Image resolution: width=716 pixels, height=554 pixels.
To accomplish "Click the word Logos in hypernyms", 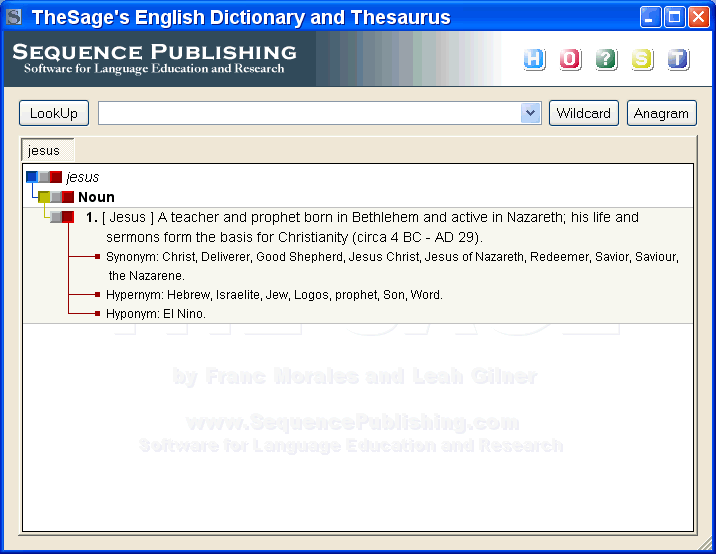I will pyautogui.click(x=312, y=295).
